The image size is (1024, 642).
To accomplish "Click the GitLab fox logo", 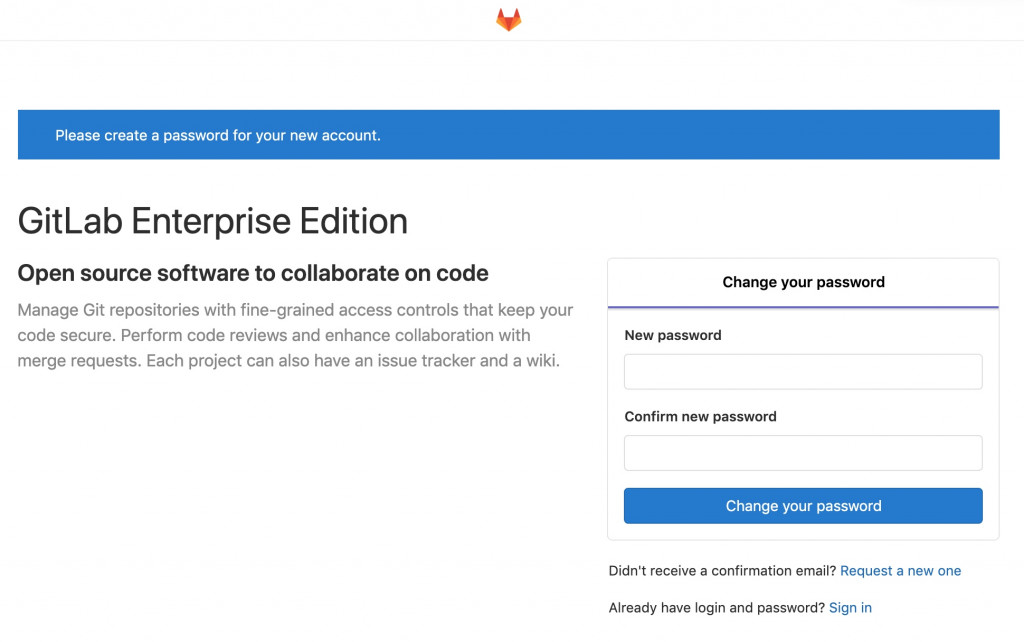I will pyautogui.click(x=509, y=19).
